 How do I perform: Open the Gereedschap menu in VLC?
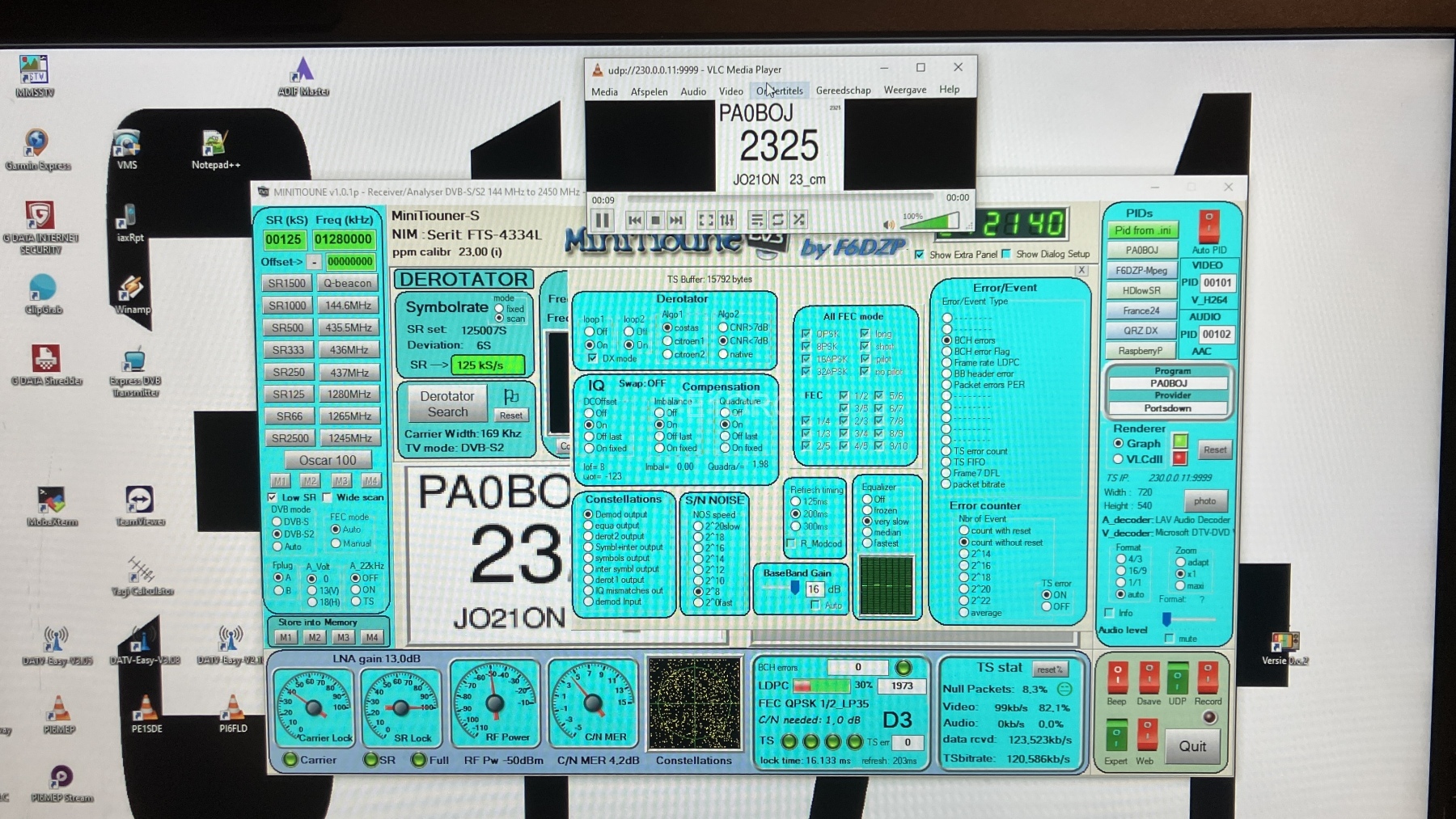[x=843, y=91]
